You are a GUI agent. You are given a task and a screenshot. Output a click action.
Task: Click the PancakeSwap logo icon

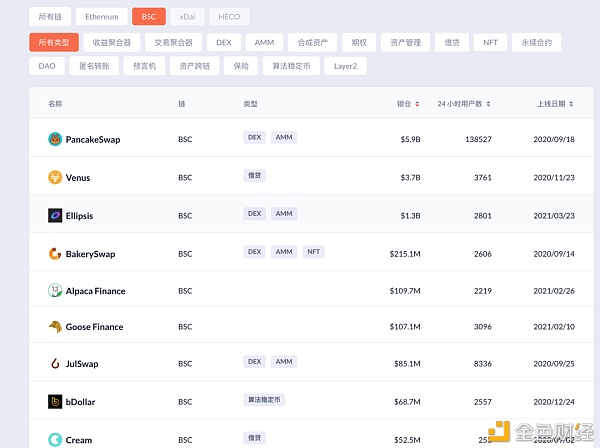pyautogui.click(x=55, y=139)
